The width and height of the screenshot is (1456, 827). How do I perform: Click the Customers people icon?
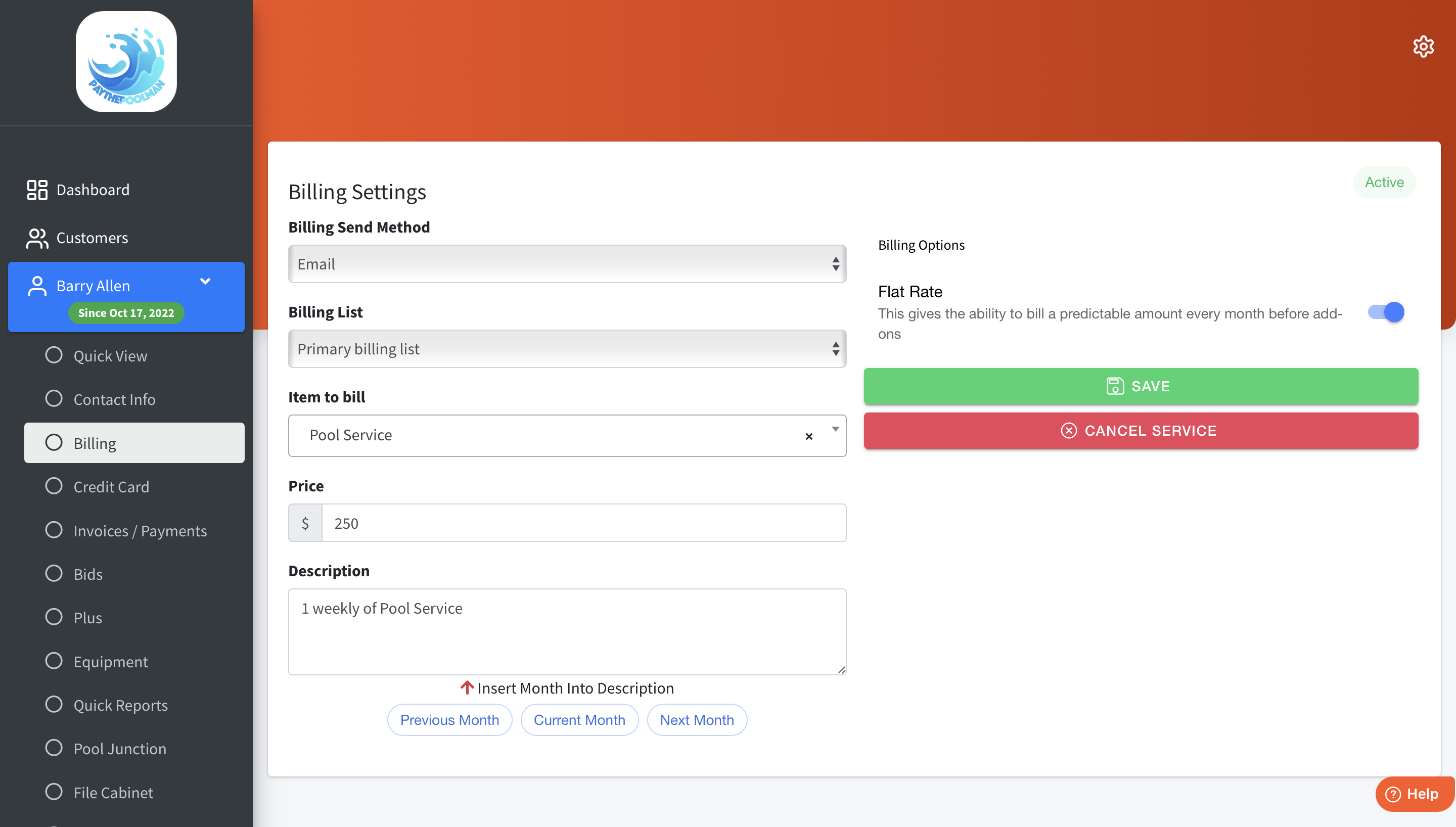(x=37, y=238)
